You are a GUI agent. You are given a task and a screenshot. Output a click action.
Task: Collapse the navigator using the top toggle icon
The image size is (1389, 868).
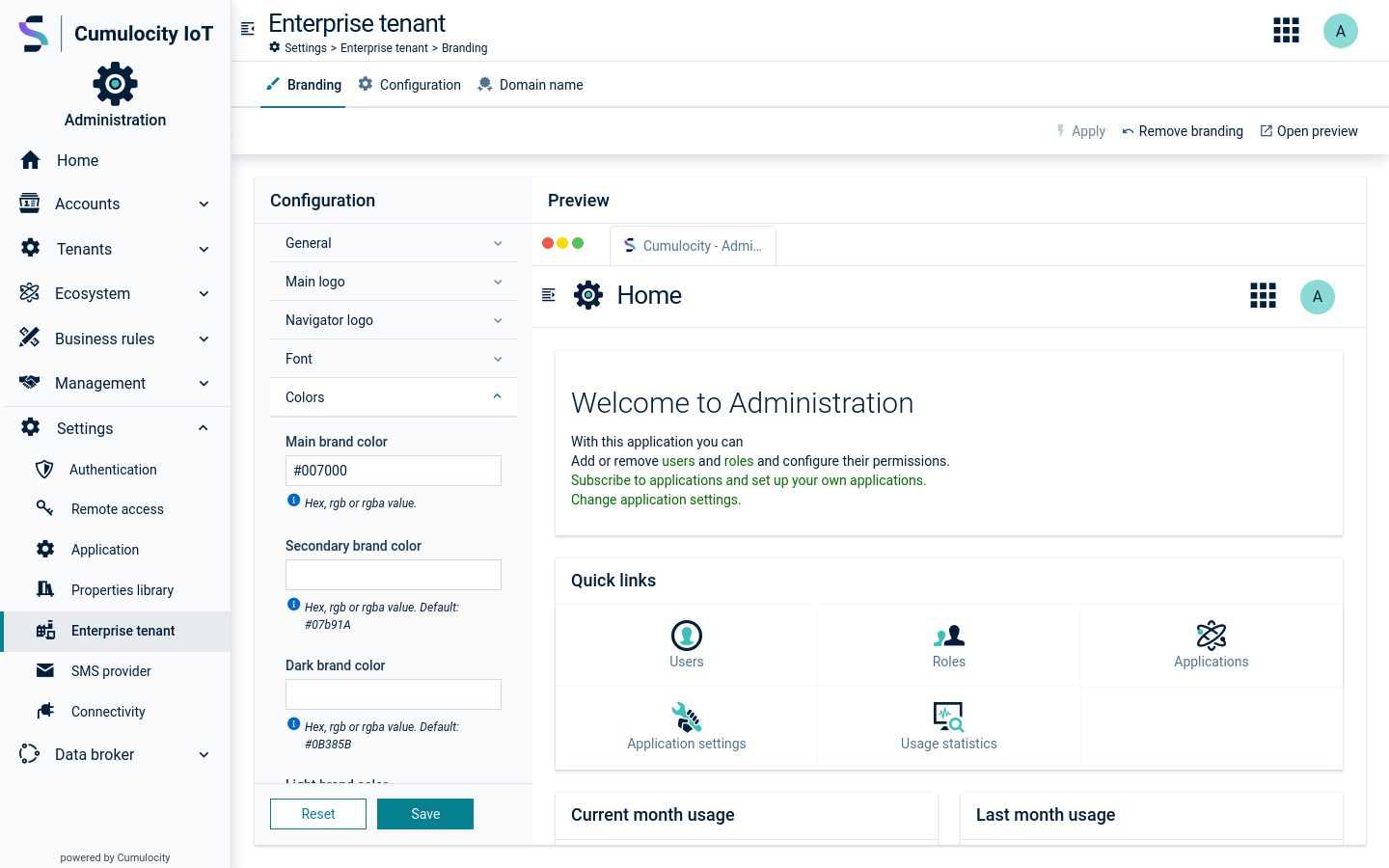click(x=248, y=29)
